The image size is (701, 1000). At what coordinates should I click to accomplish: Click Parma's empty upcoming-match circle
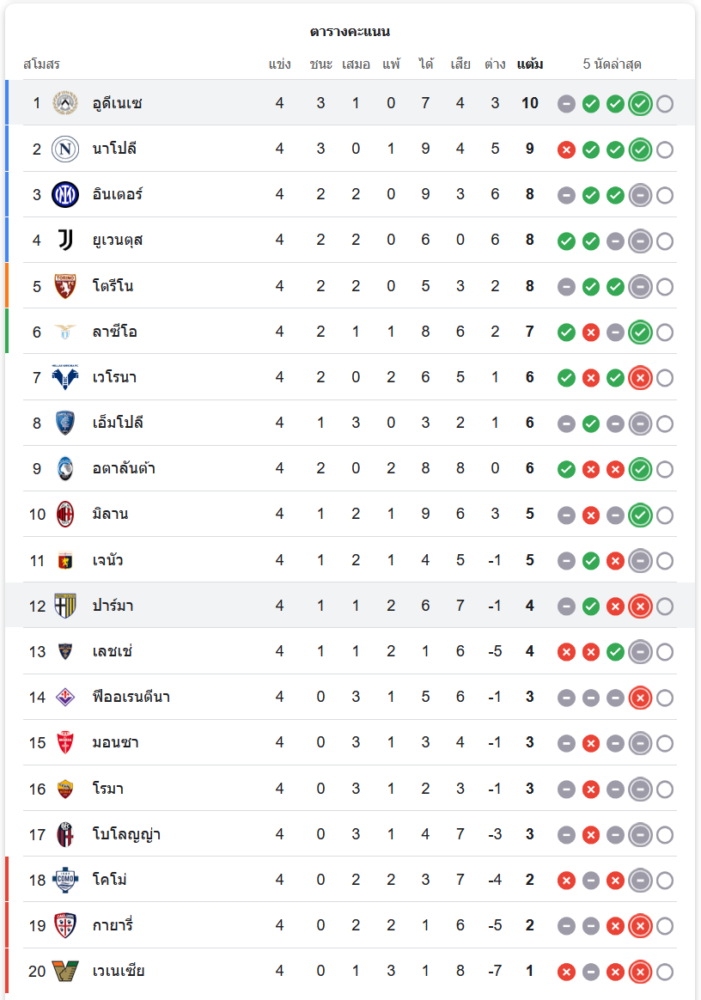click(665, 606)
